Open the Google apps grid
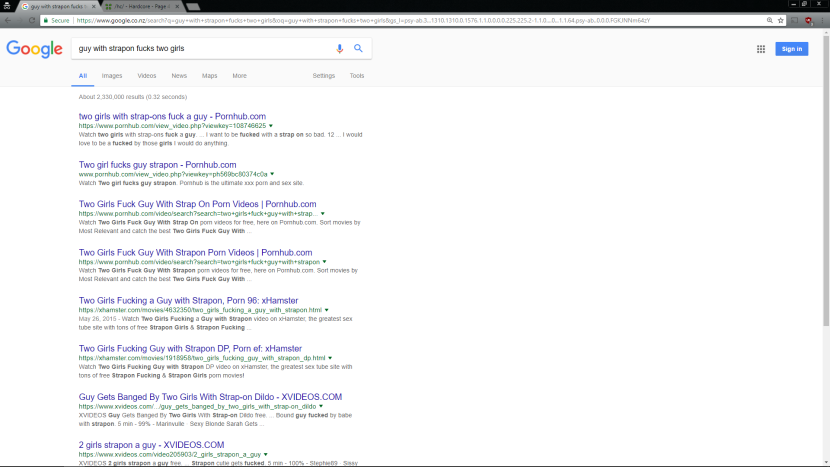The image size is (830, 467). click(x=761, y=48)
